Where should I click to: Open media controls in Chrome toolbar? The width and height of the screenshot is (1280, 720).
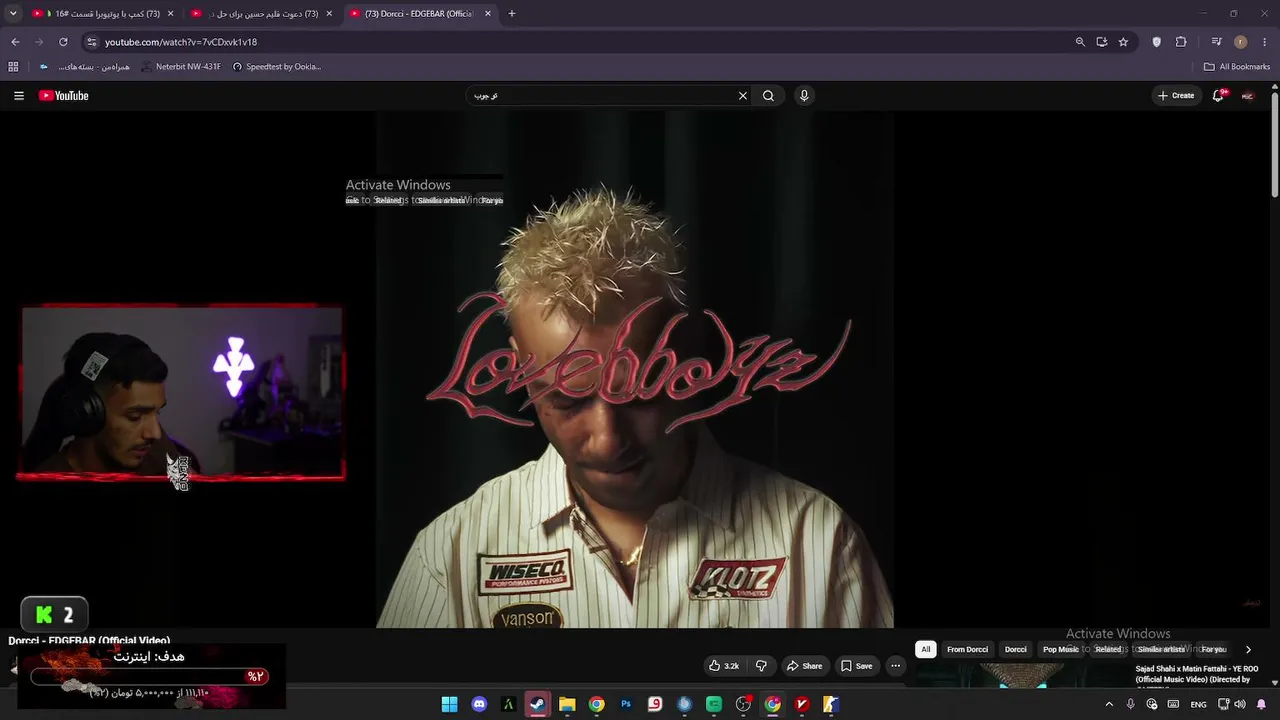1216,42
